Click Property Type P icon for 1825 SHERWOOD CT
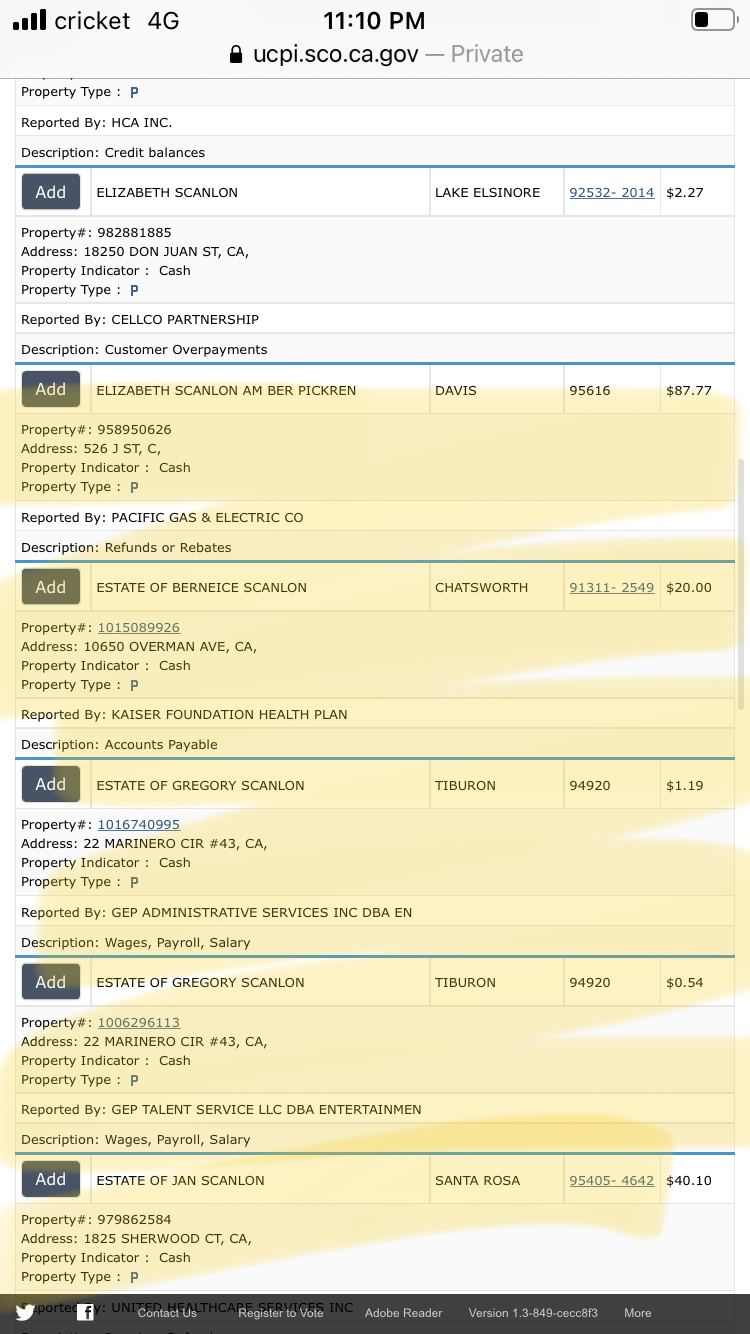Viewport: 750px width, 1334px height. [x=134, y=1277]
